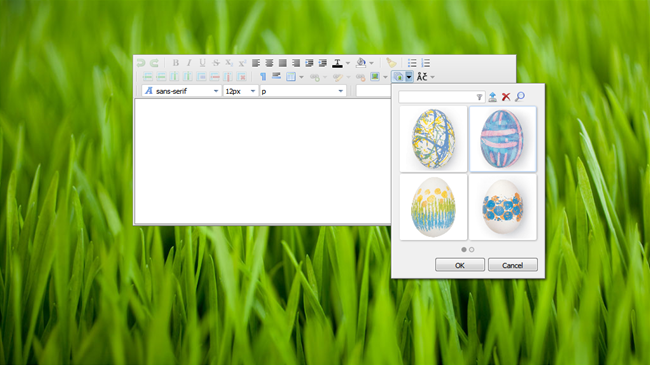Viewport: 650px width, 365px height.
Task: Click the Cancel button
Action: click(x=513, y=265)
